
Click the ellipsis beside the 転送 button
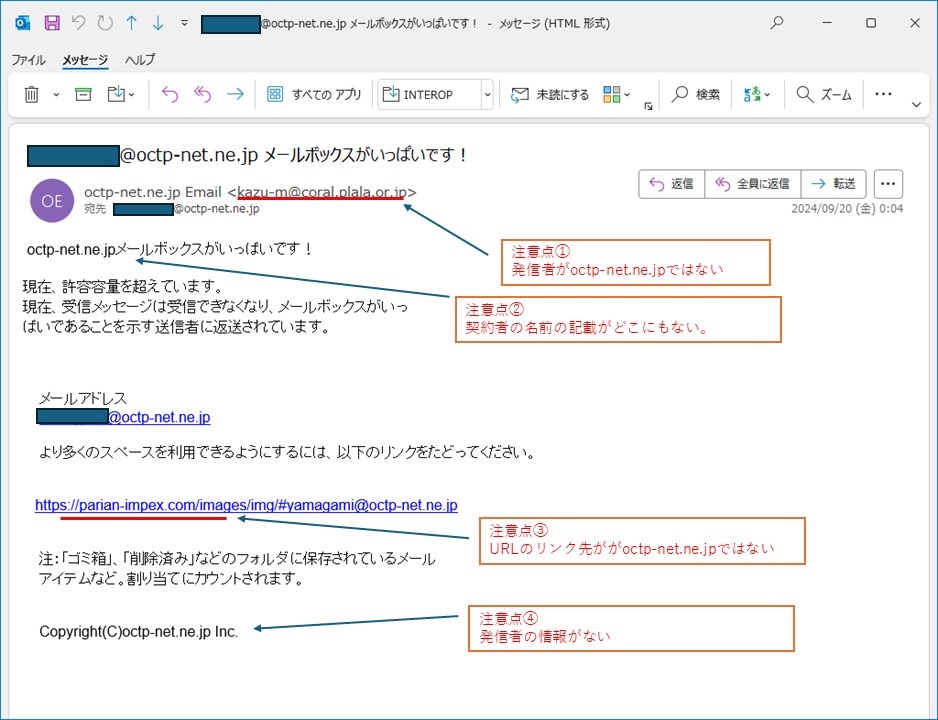click(x=887, y=184)
